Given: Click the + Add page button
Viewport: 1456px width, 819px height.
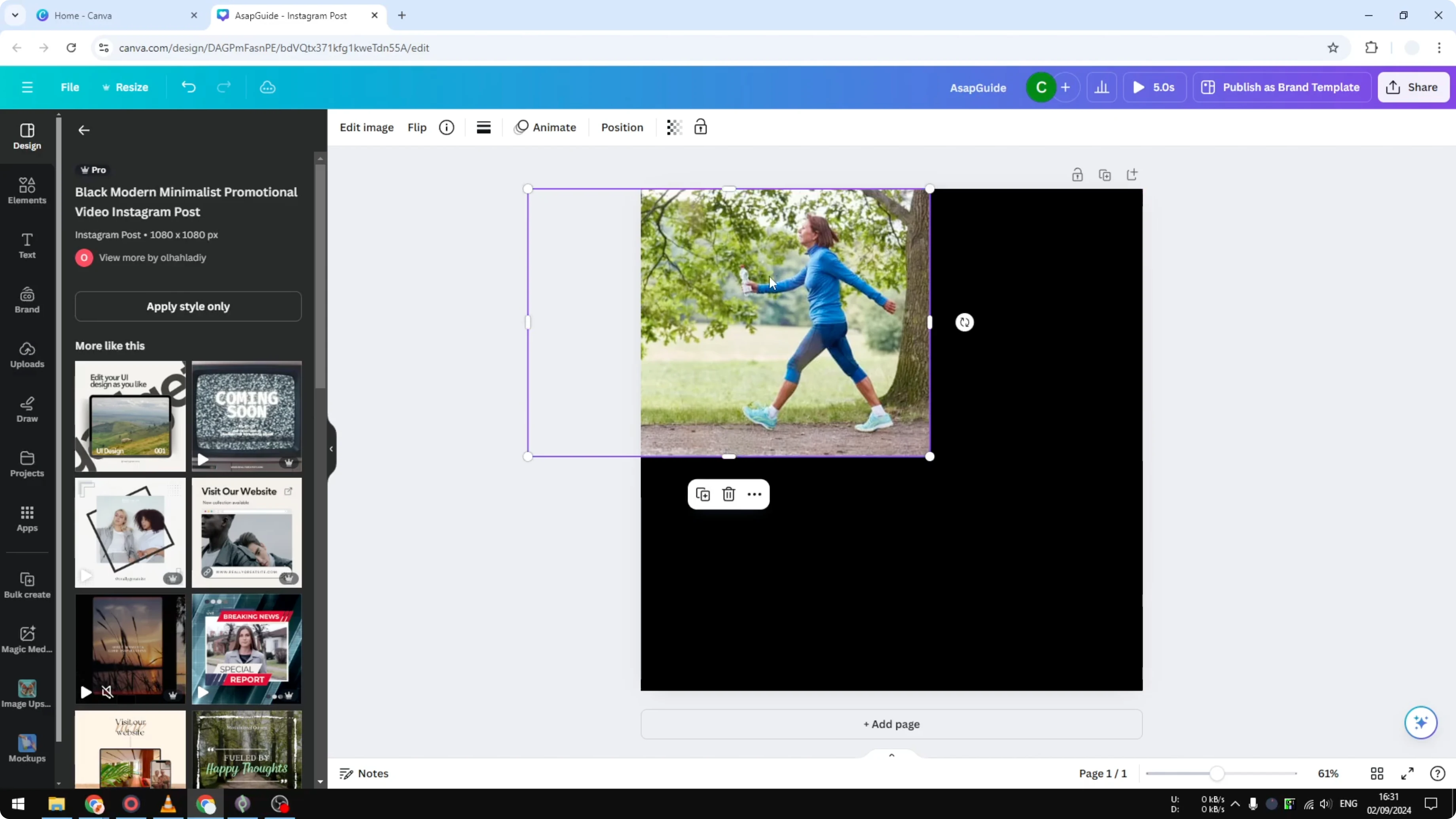Looking at the screenshot, I should [891, 724].
